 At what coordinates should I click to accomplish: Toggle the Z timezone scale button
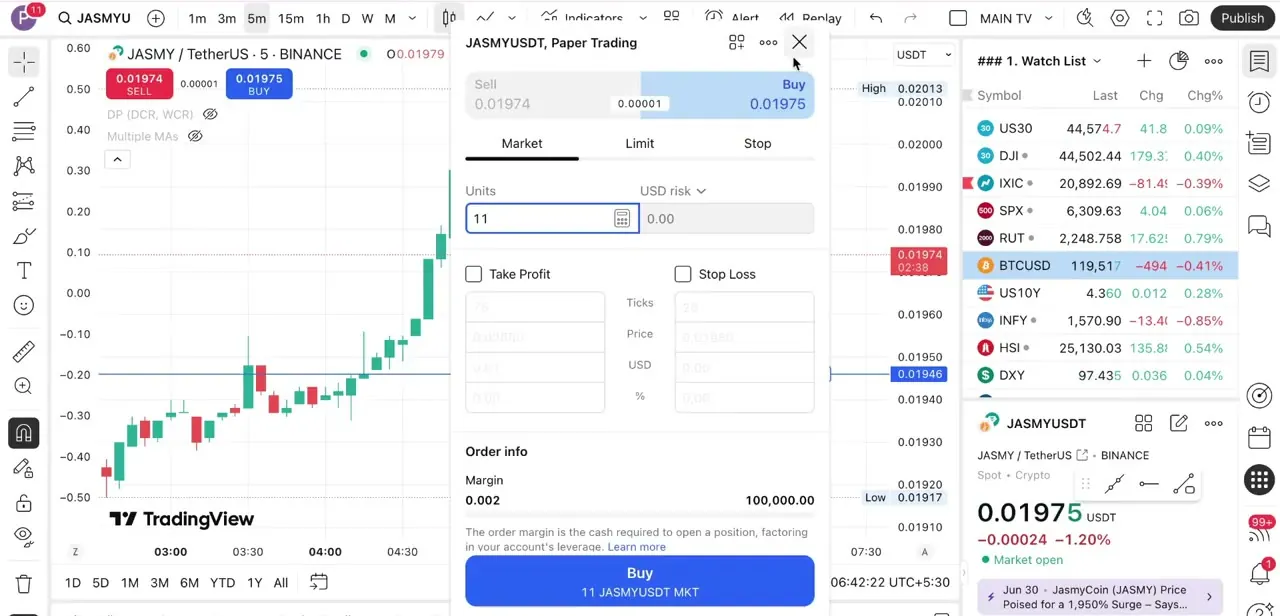point(75,552)
